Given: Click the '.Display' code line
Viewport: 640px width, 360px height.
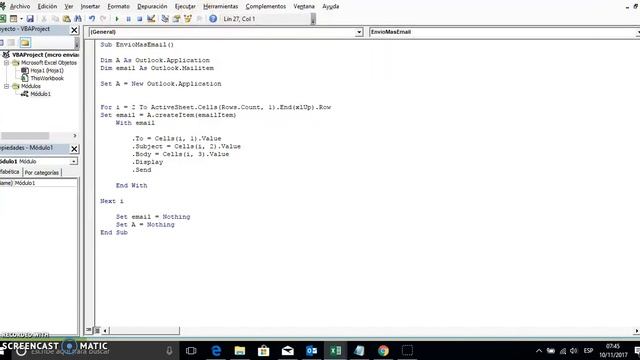Looking at the screenshot, I should click(x=147, y=162).
